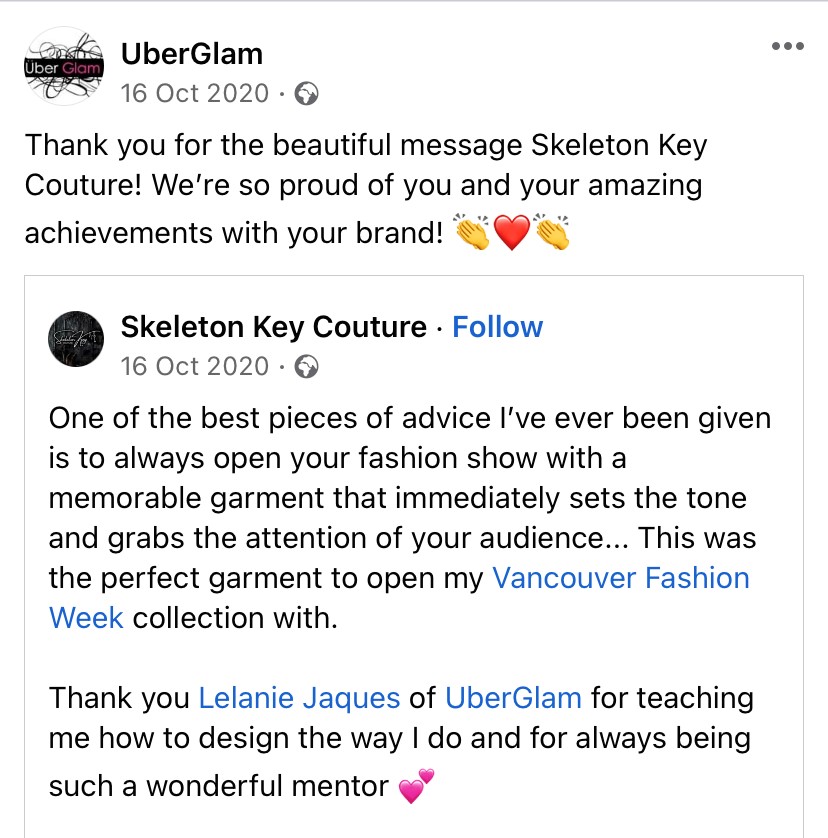
Task: Click the Skeleton Key Couture profile avatar
Action: coord(76,341)
